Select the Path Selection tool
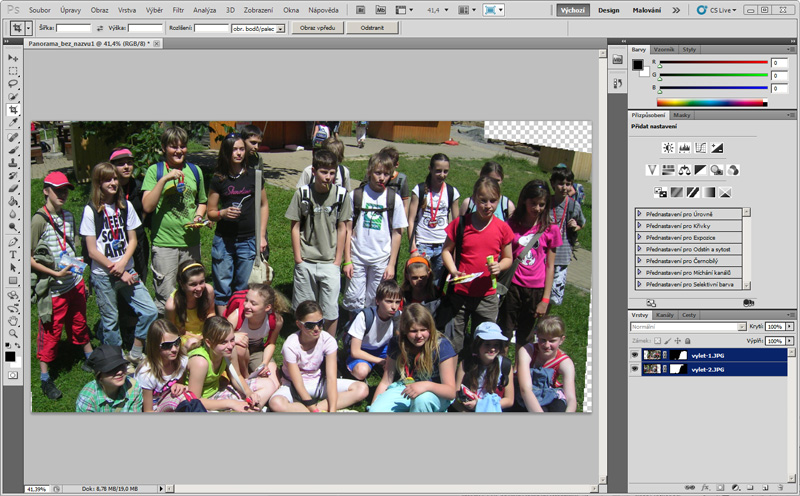Viewport: 800px width, 496px height. coord(13,267)
